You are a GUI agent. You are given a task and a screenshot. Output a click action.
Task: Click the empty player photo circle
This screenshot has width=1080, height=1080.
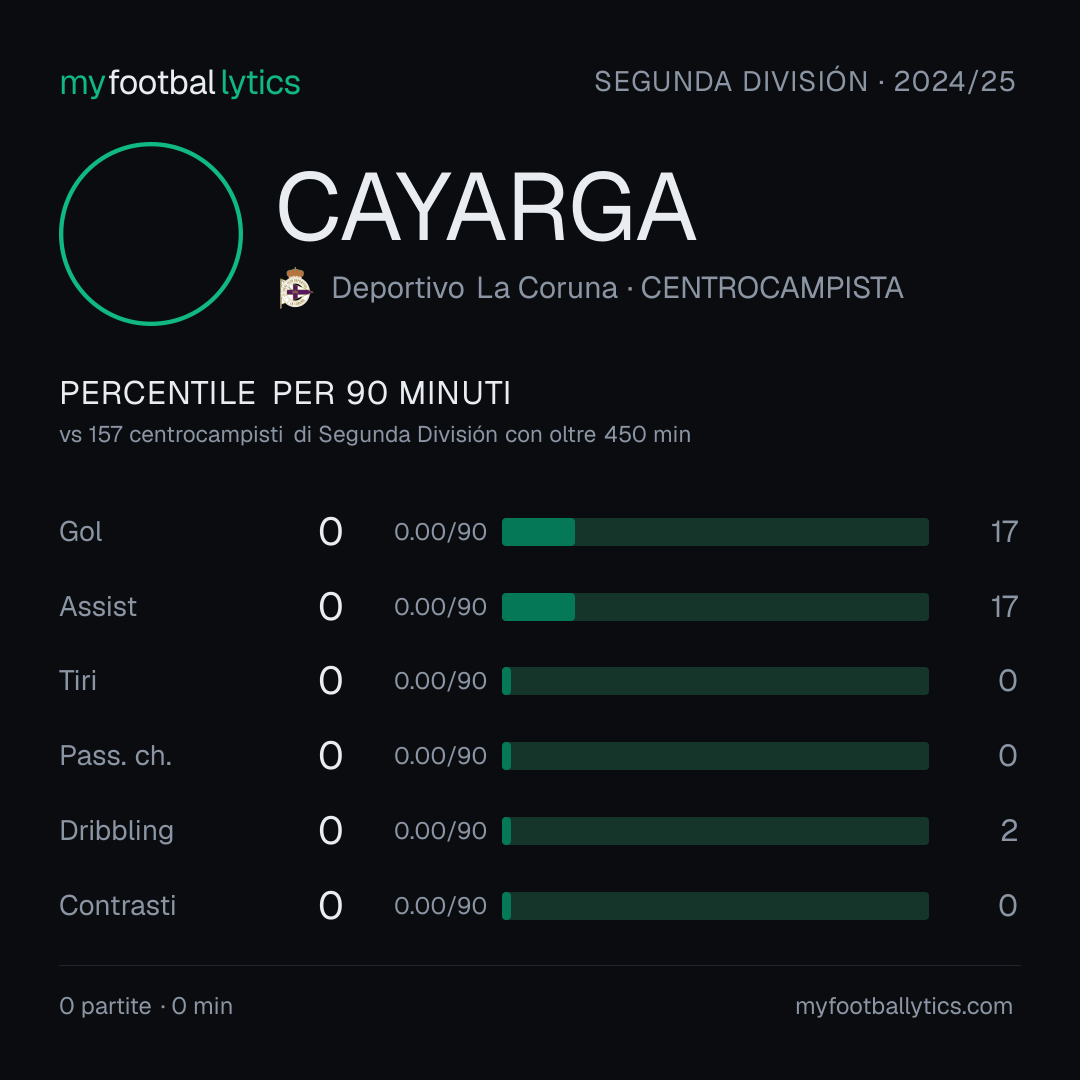click(x=151, y=233)
